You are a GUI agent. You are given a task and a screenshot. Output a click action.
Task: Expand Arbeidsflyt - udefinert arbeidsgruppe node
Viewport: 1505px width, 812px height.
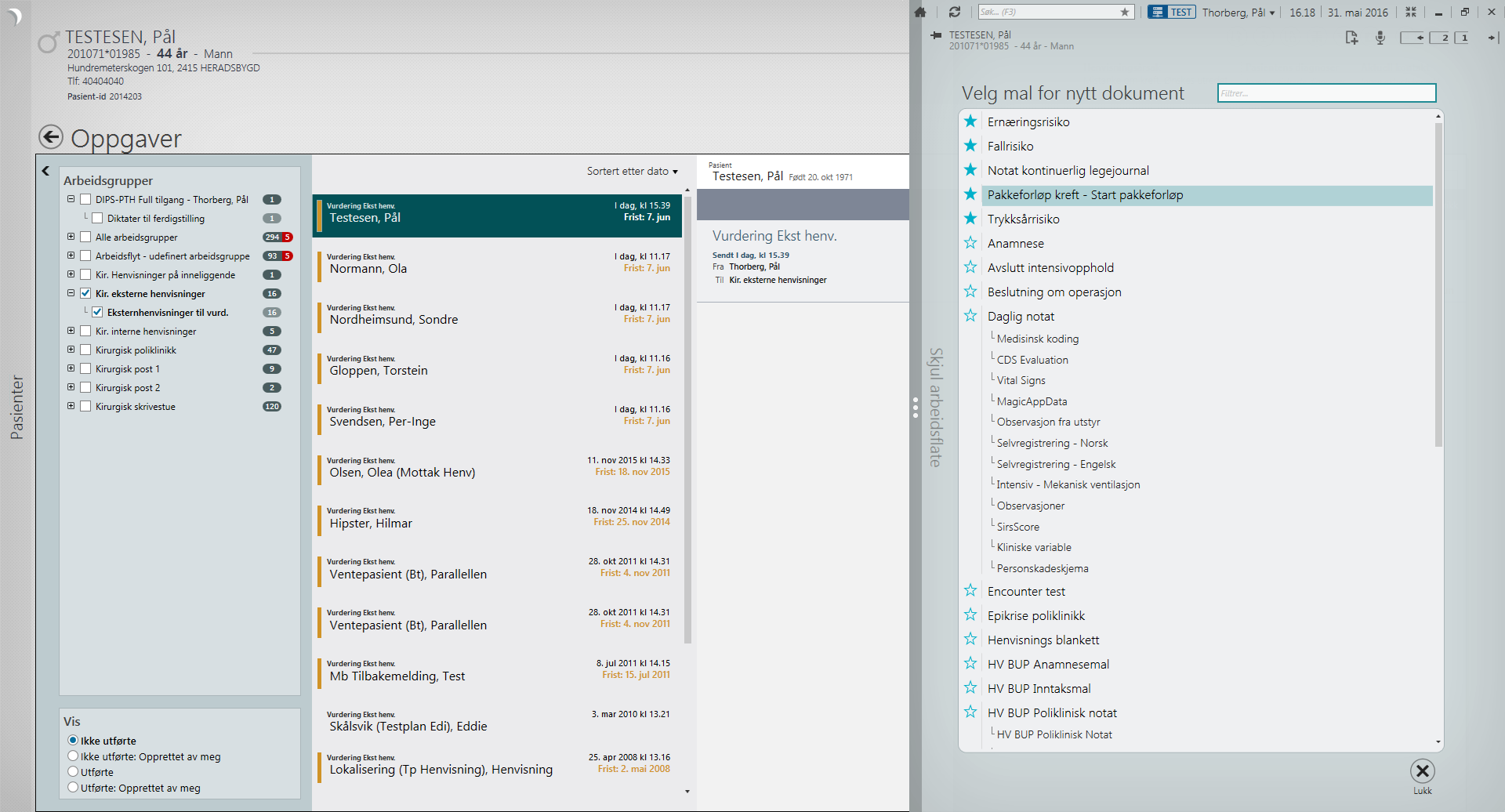tap(71, 256)
